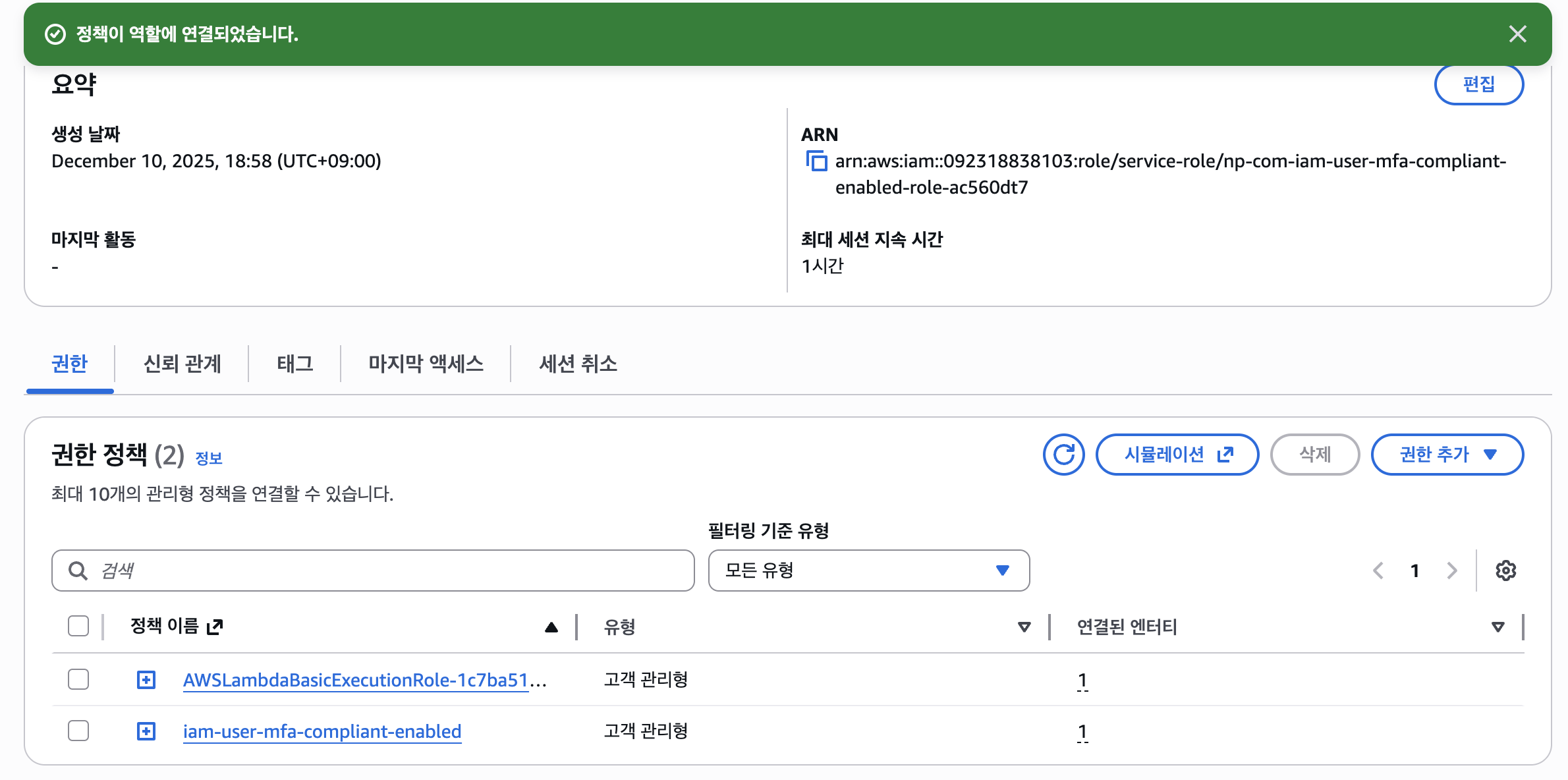Open the 권한 추가 dropdown button

(1447, 455)
